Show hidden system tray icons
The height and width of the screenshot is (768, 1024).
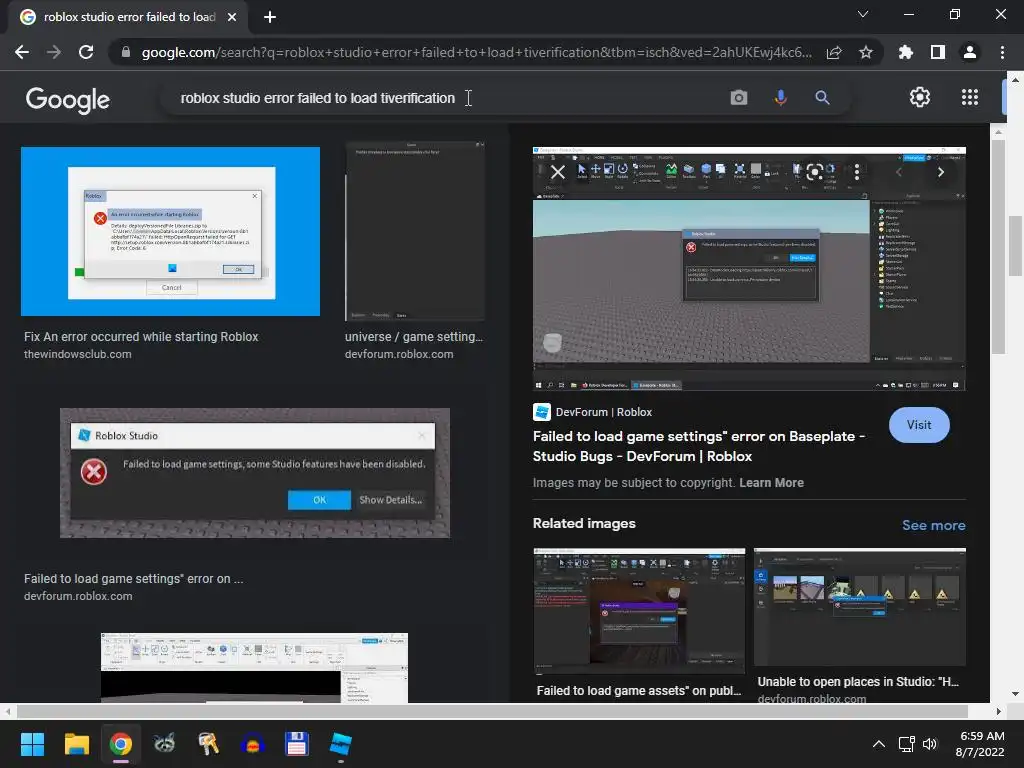[879, 744]
